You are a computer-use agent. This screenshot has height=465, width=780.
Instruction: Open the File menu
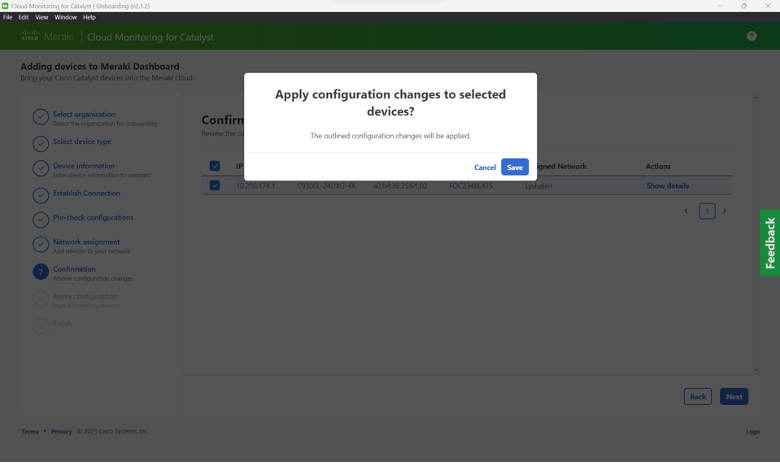tap(8, 17)
